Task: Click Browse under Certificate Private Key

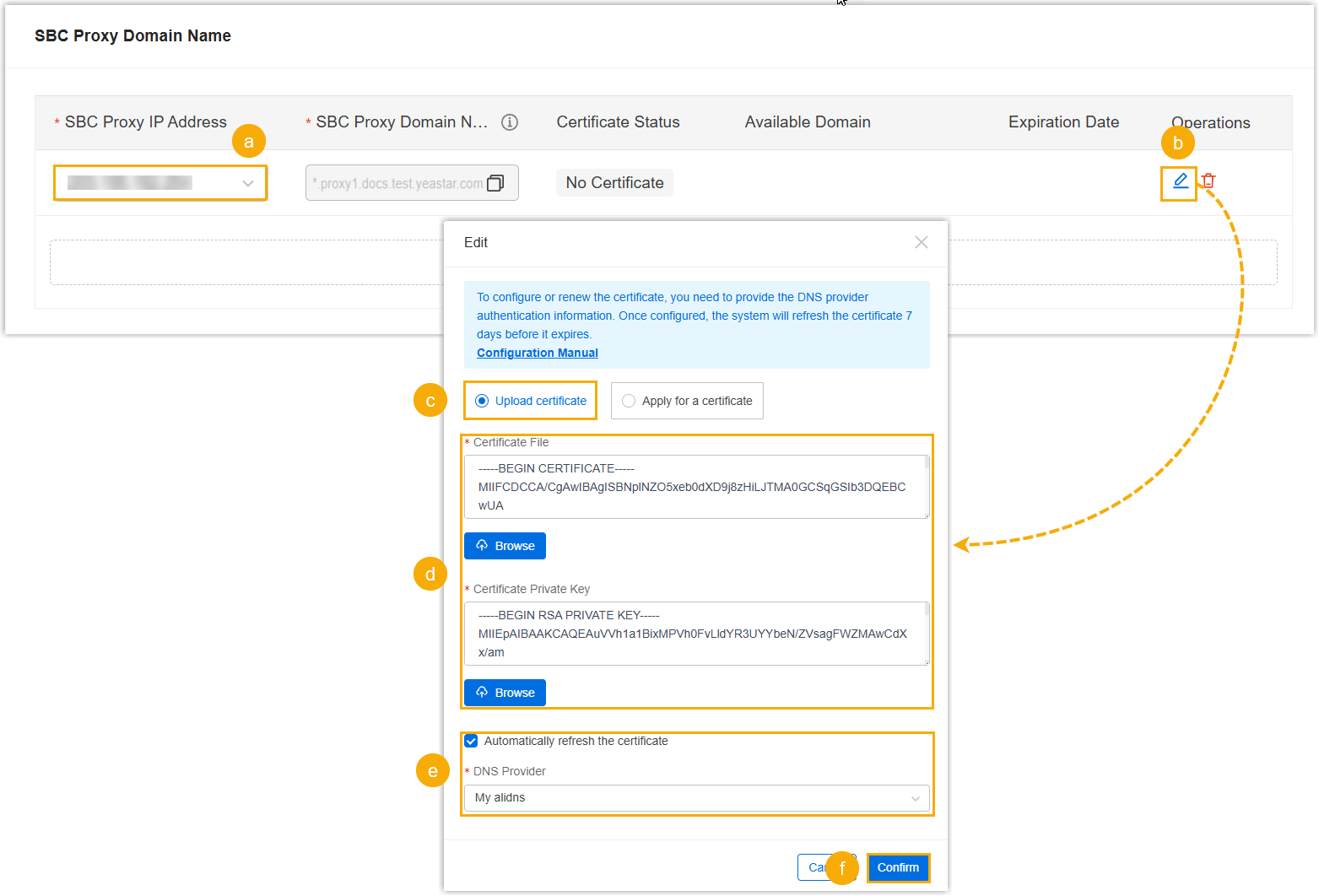Action: (505, 694)
